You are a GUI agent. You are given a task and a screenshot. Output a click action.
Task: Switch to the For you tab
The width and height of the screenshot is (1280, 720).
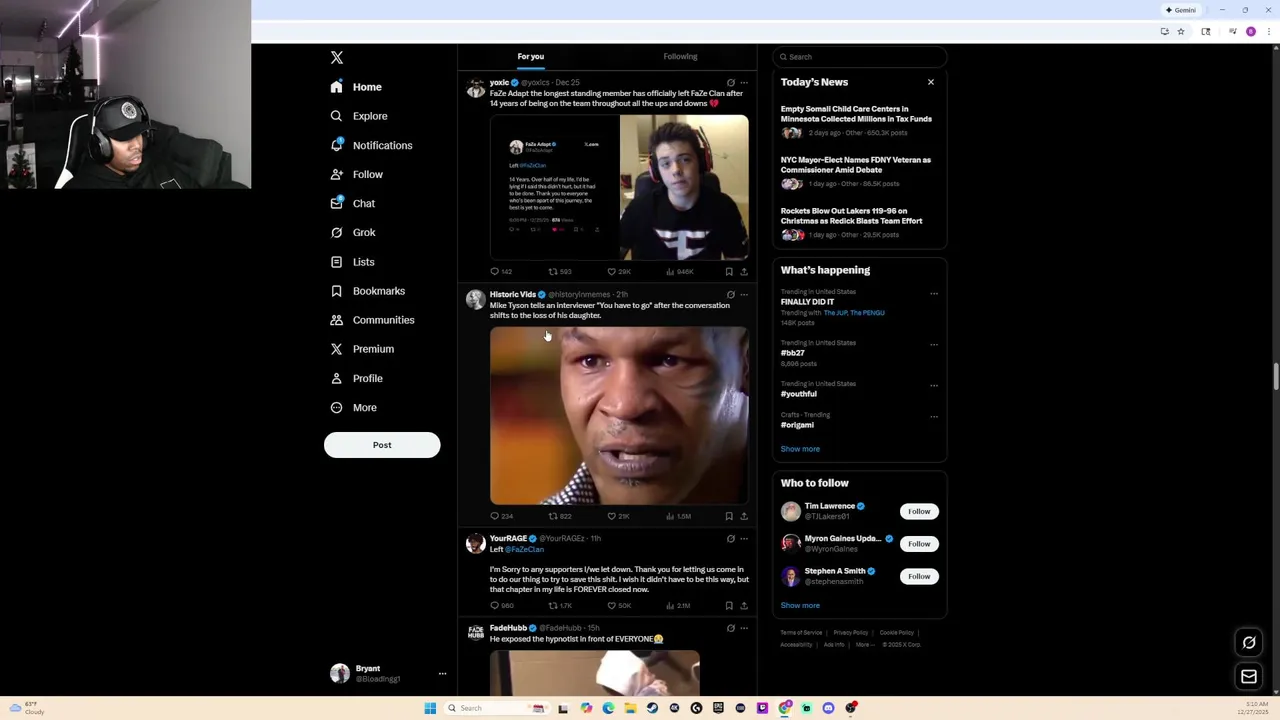[x=531, y=57]
